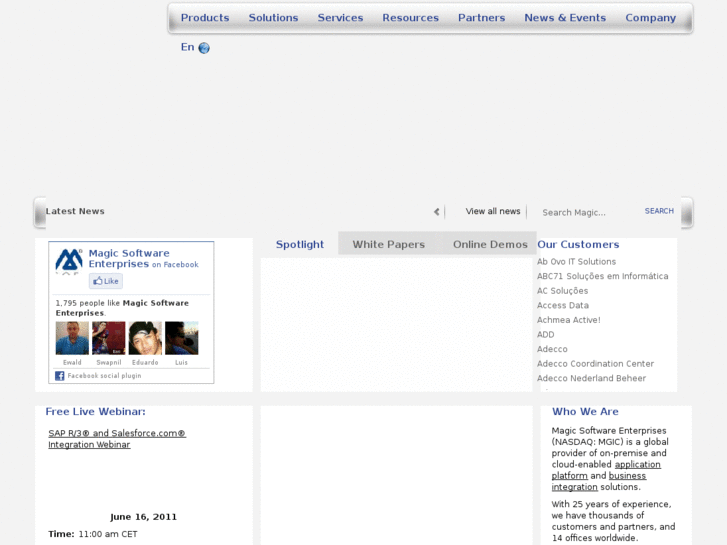
Task: Click the Our Customers heading
Action: (x=578, y=244)
